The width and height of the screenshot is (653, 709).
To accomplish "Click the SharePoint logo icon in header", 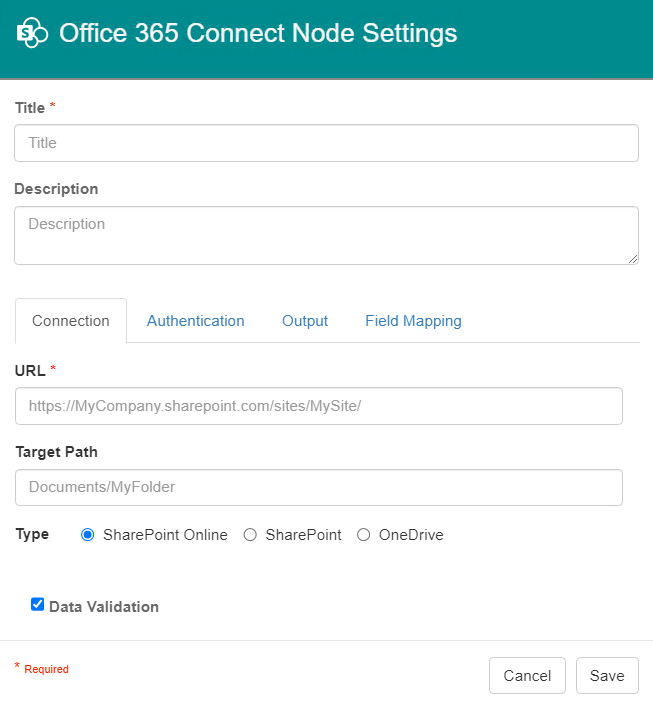I will pos(32,33).
